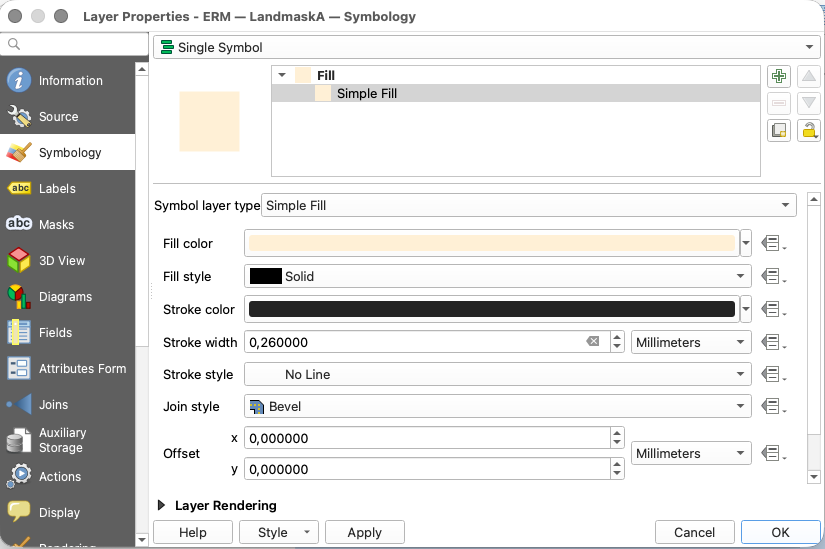Click the green add symbol layer button
This screenshot has height=549, width=825.
tap(779, 77)
